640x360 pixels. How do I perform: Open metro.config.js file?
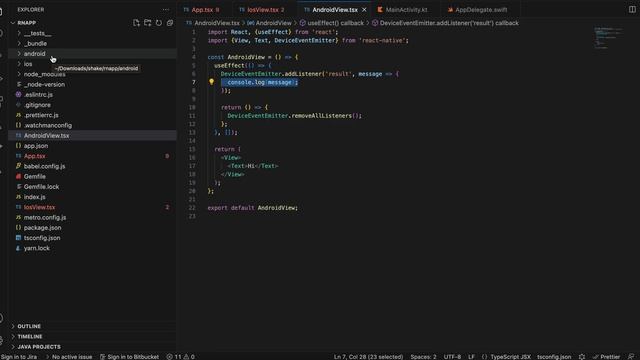(44, 217)
